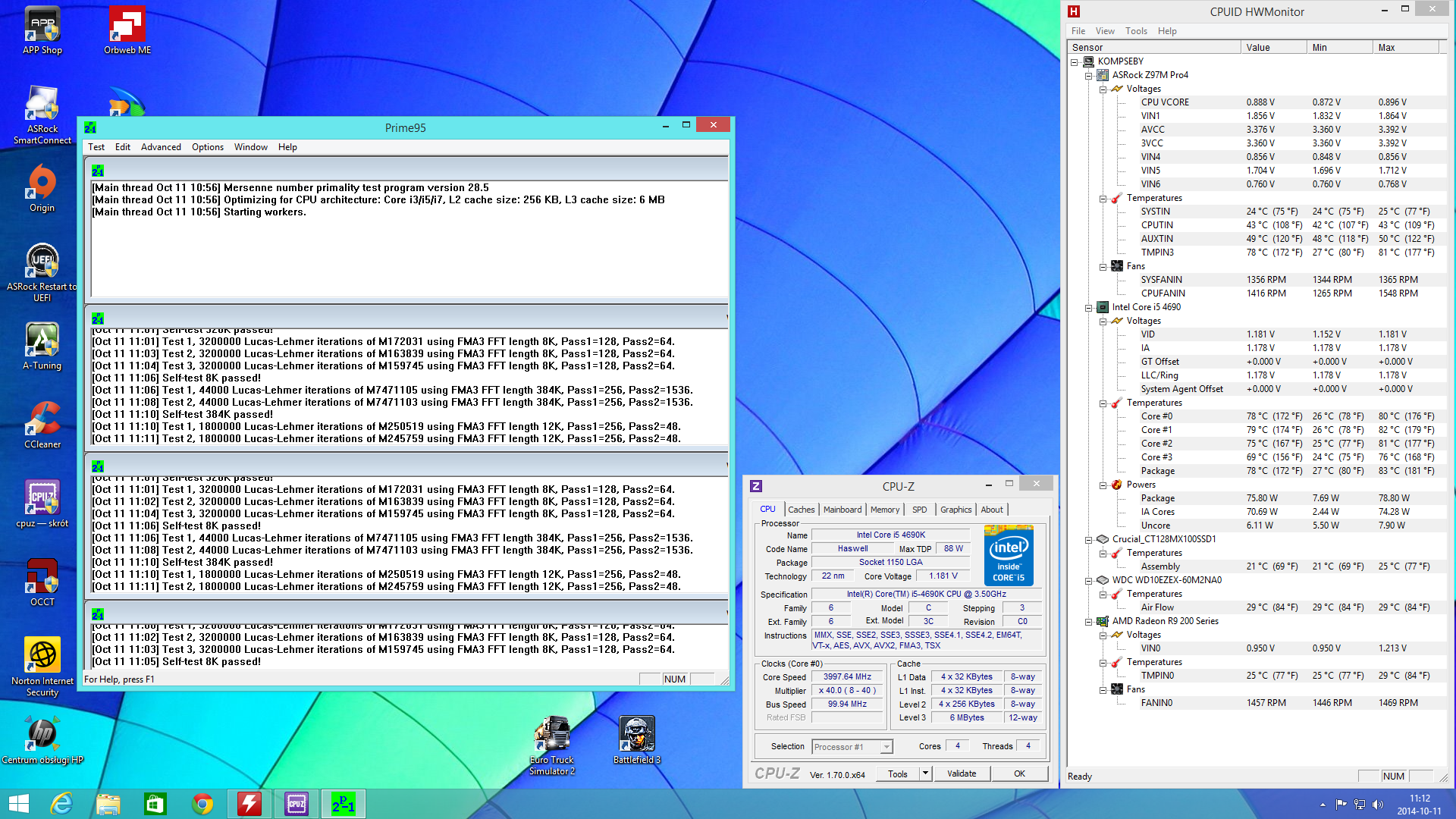Switch to the Memory tab in CPU-Z
The image size is (1456, 819).
coord(884,510)
